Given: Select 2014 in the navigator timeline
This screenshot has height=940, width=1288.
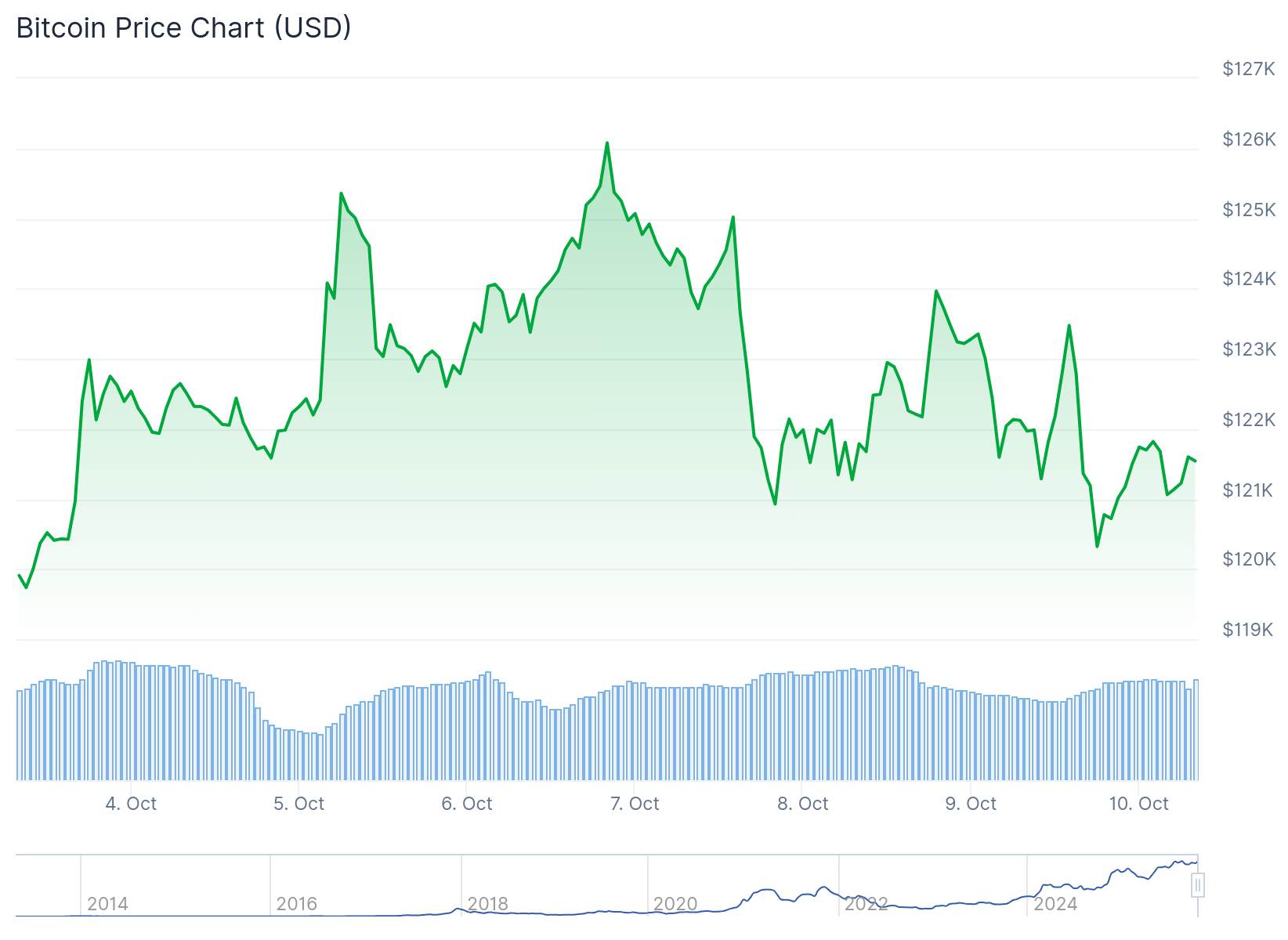Looking at the screenshot, I should click(x=107, y=904).
